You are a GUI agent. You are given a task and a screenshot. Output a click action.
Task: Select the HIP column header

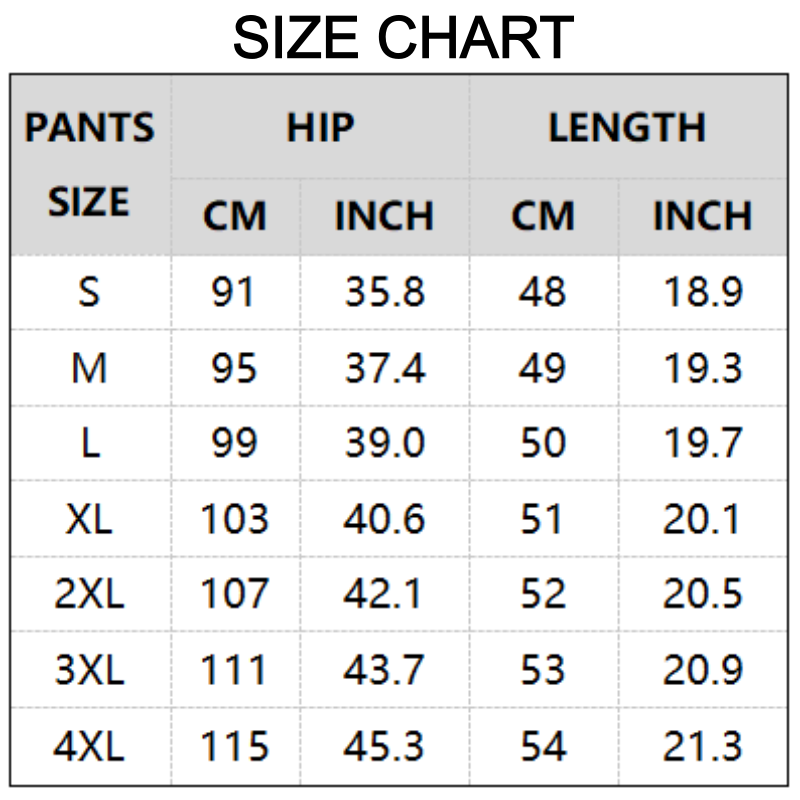[320, 127]
